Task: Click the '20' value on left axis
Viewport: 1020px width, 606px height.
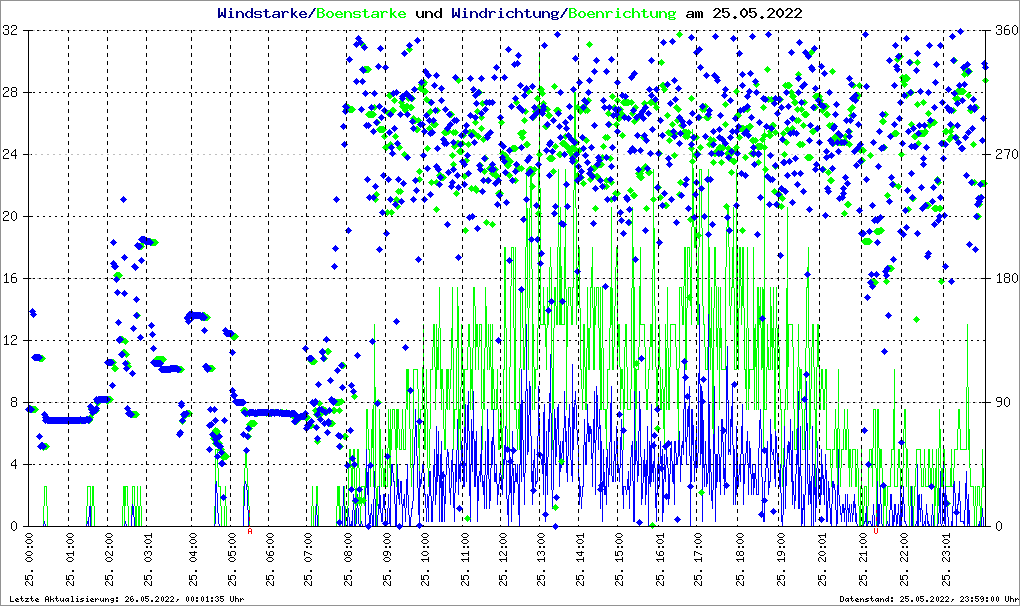Action: [12, 217]
